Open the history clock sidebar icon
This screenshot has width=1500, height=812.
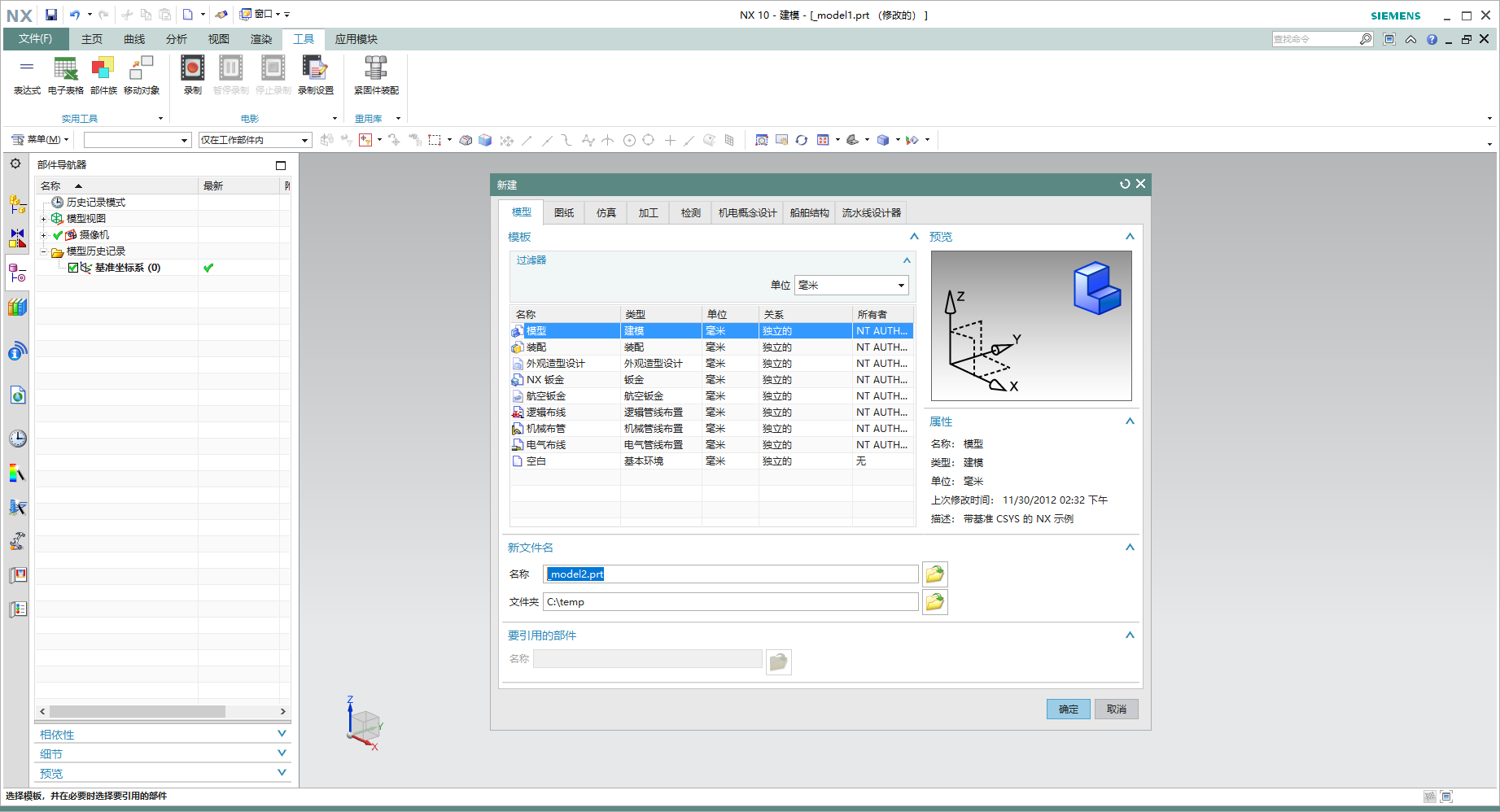point(17,439)
